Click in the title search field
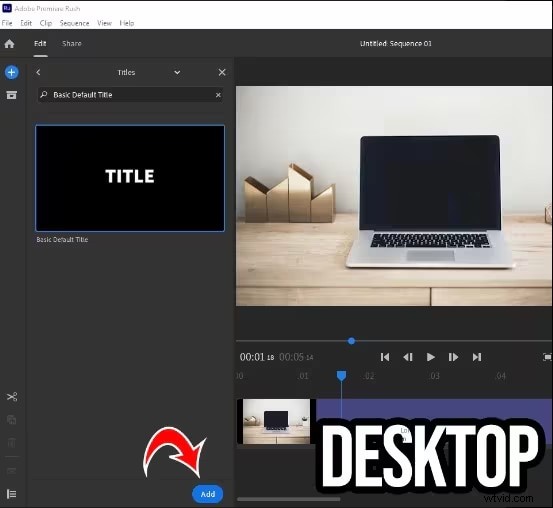 [x=130, y=95]
